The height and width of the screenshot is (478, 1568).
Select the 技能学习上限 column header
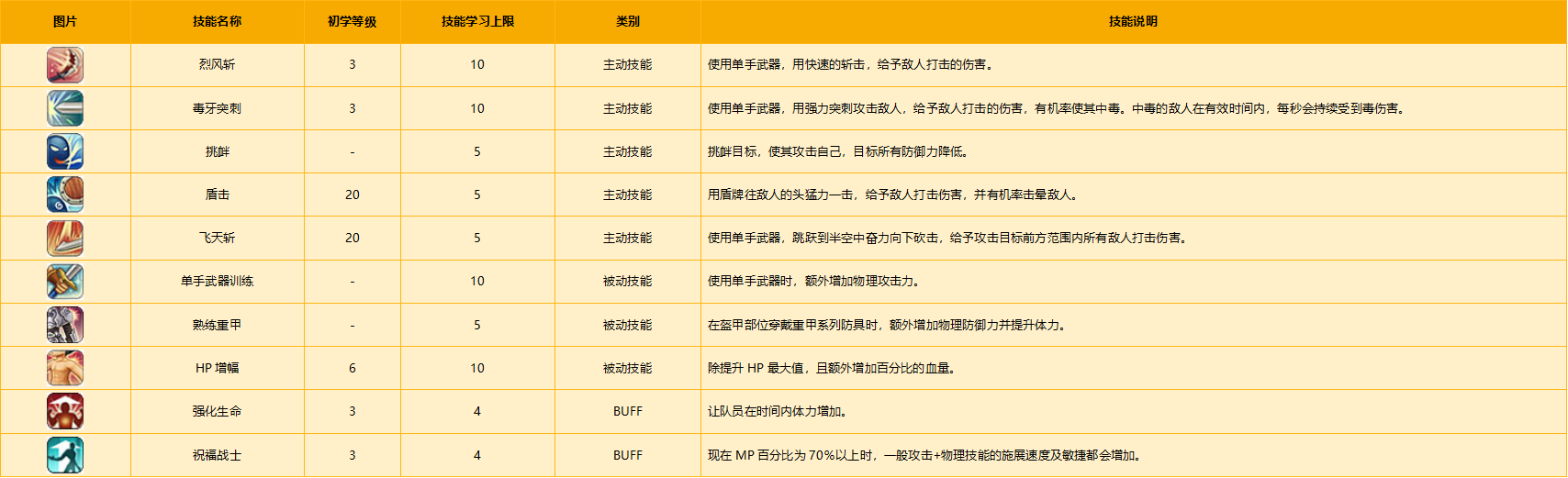click(x=477, y=21)
